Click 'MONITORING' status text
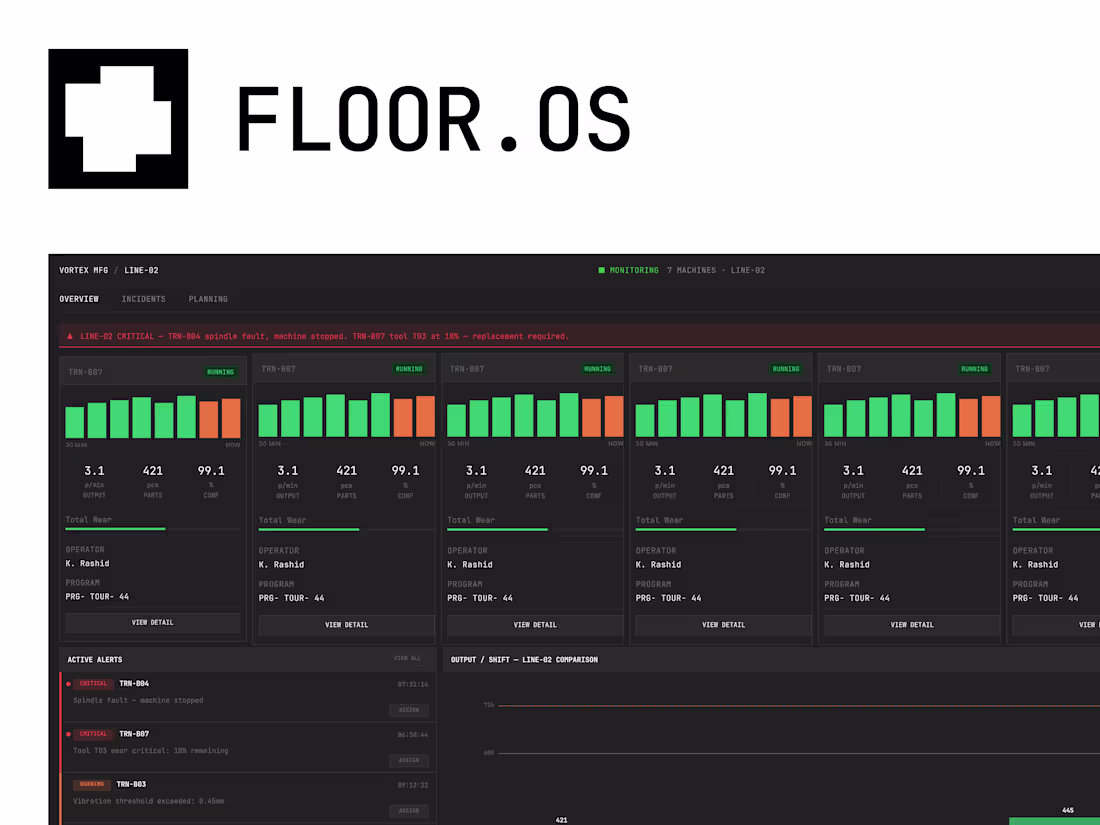The width and height of the screenshot is (1100, 825). coord(634,270)
